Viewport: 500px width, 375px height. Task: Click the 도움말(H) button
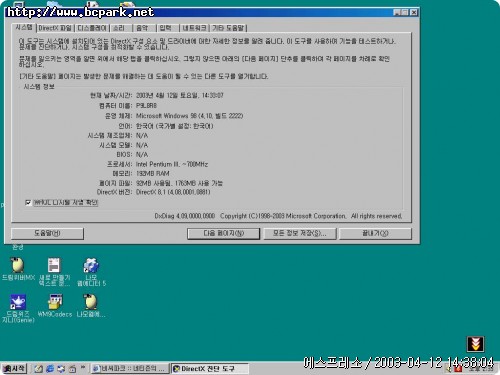pos(47,233)
